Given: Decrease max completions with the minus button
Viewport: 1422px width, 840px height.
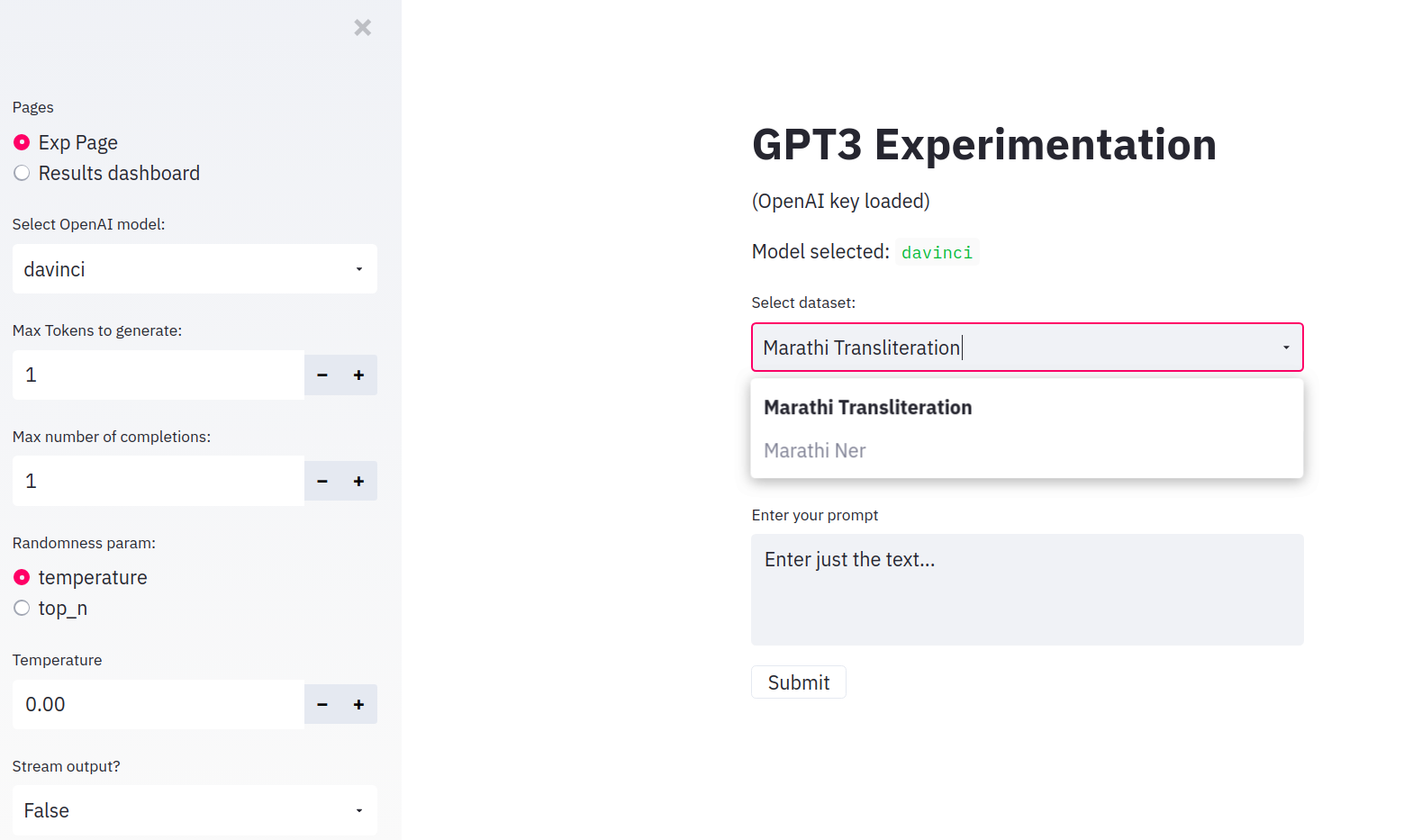Looking at the screenshot, I should pos(322,481).
